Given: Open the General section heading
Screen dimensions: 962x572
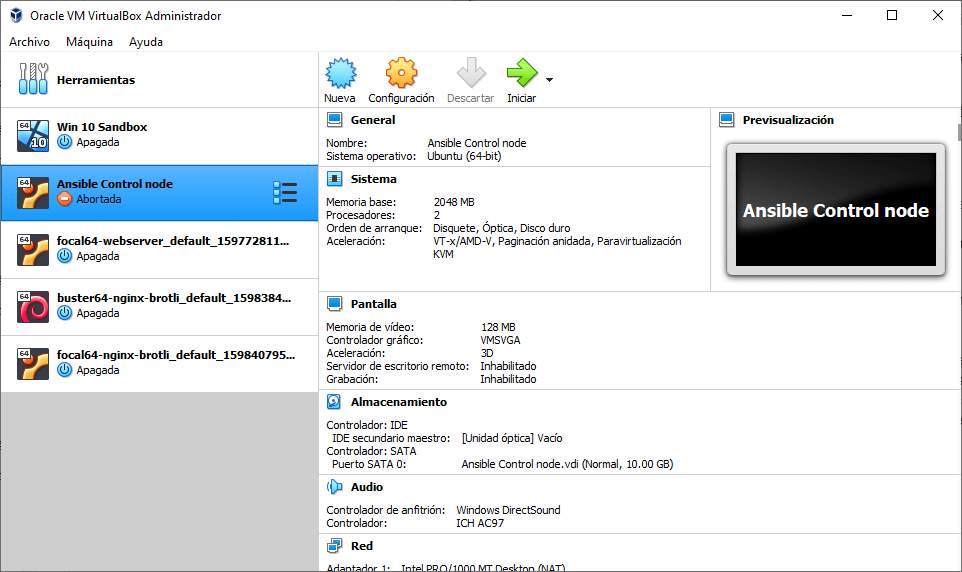Looking at the screenshot, I should pos(373,120).
